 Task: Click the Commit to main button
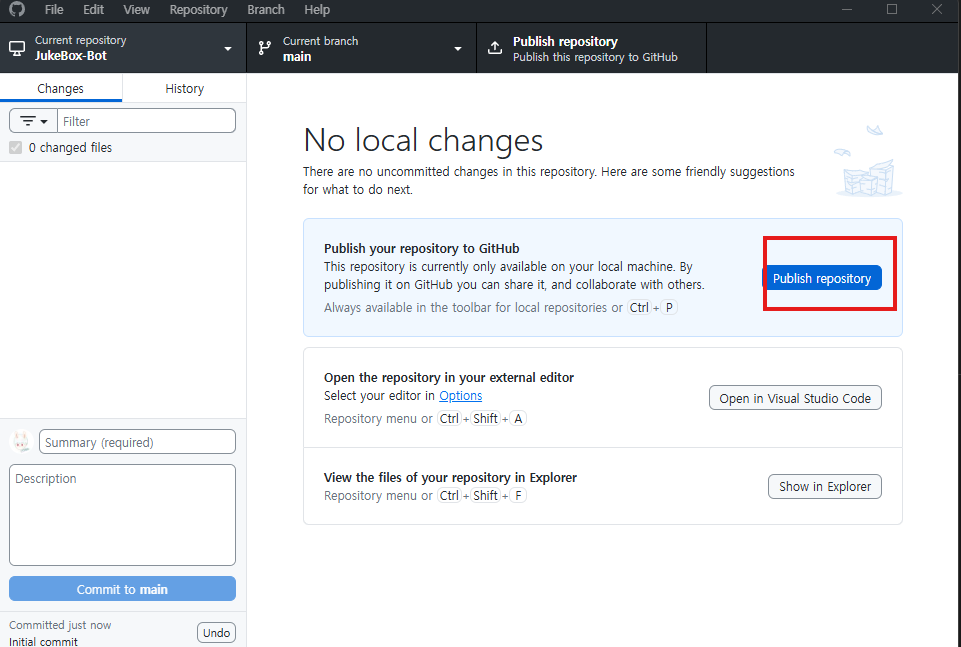[x=123, y=589]
